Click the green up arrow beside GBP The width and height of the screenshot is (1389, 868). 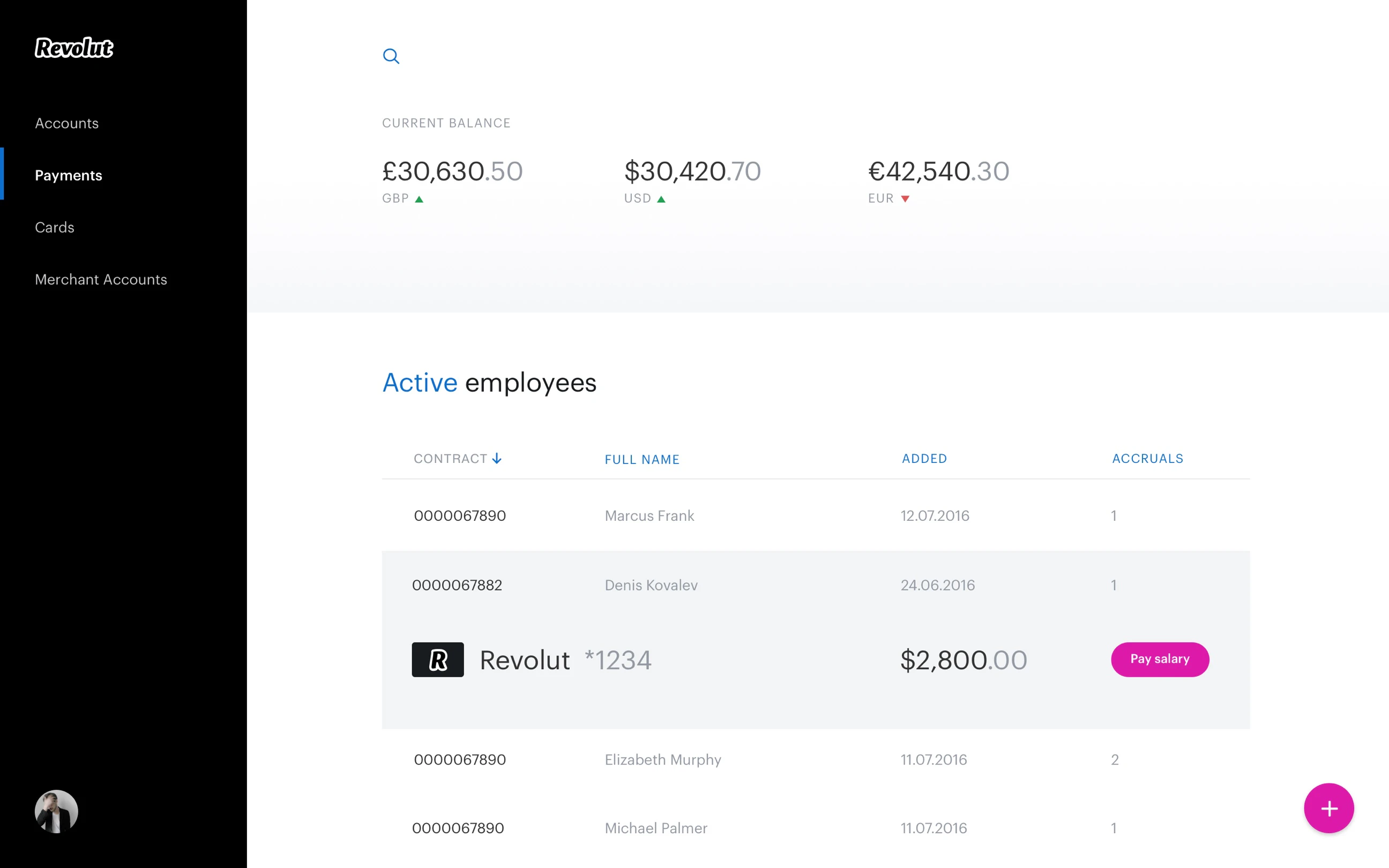(x=421, y=198)
